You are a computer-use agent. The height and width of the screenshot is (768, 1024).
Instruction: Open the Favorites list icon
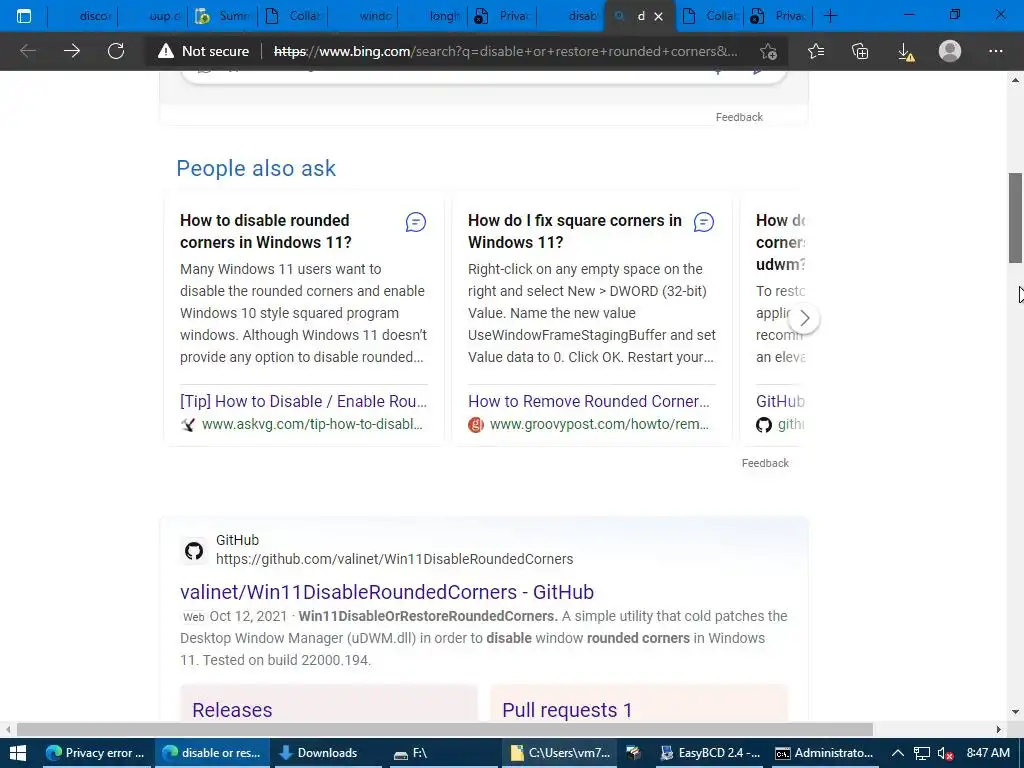tap(816, 51)
